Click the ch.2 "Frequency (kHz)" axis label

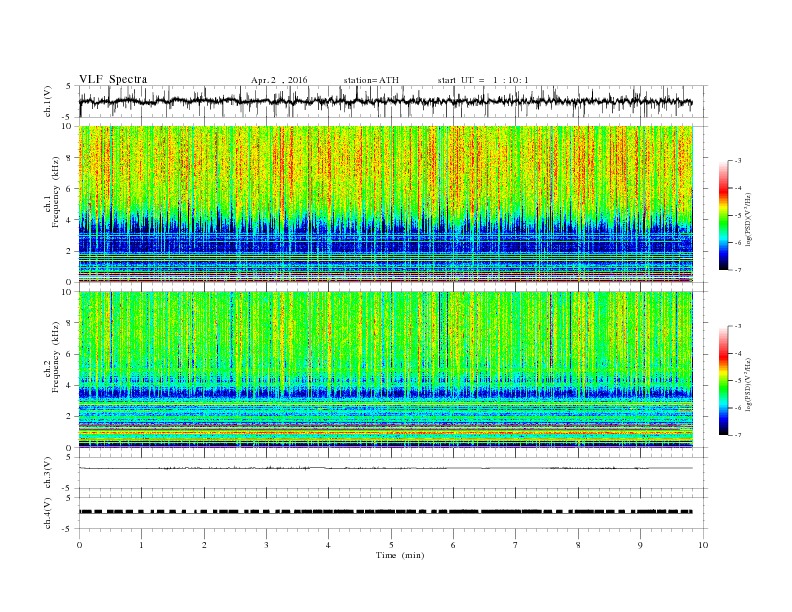tap(56, 357)
